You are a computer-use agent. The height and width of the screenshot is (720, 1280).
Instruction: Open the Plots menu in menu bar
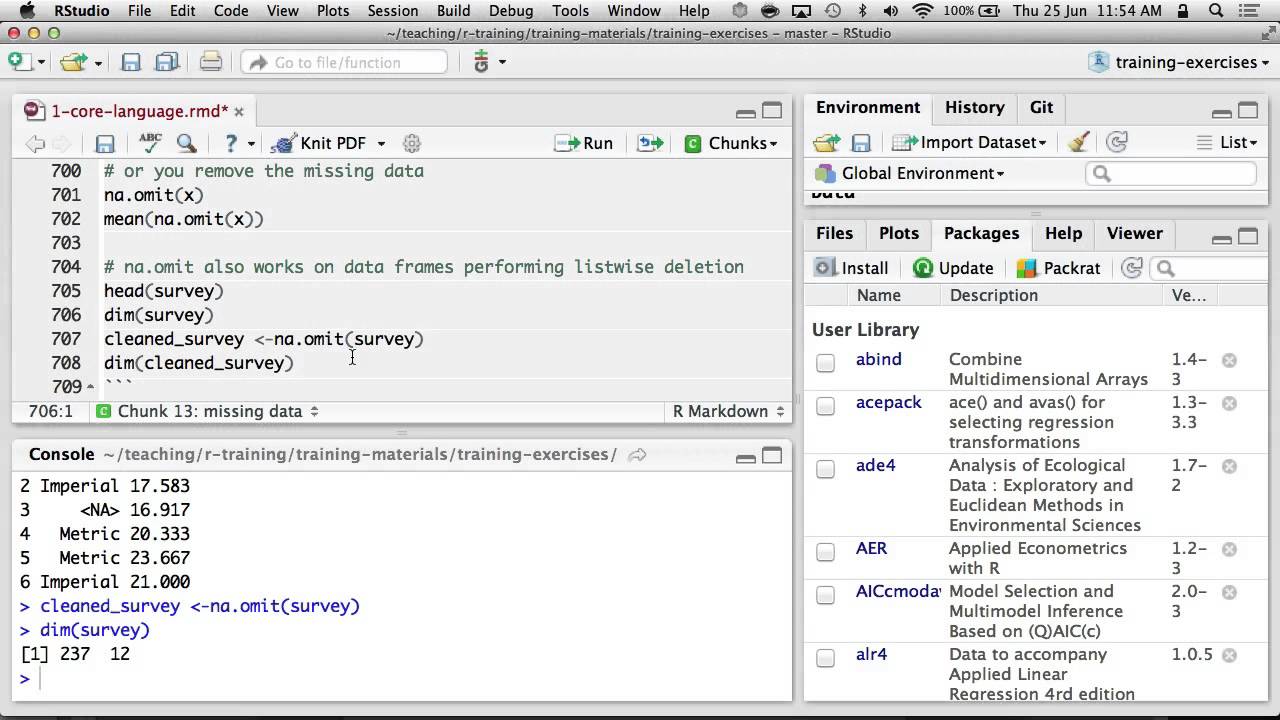333,11
